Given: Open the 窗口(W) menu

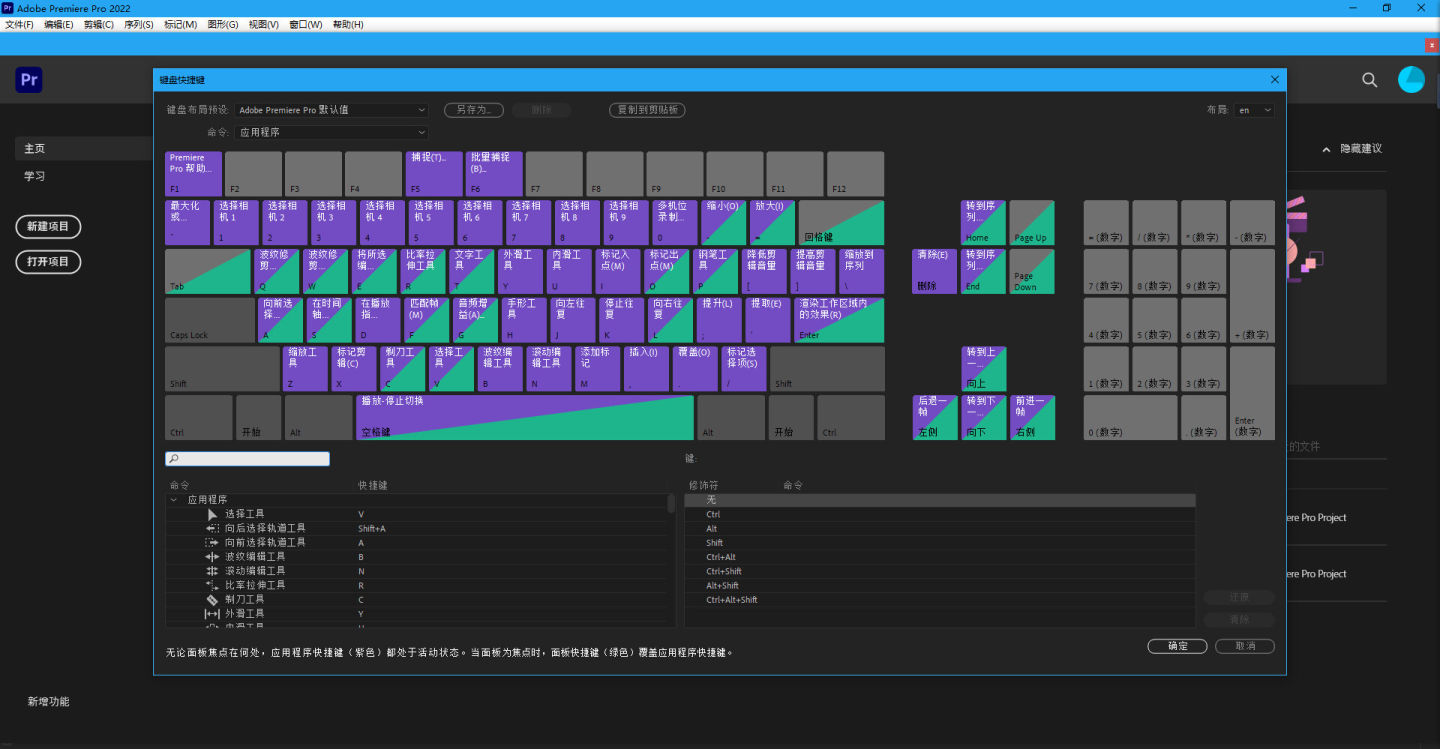Looking at the screenshot, I should 305,24.
